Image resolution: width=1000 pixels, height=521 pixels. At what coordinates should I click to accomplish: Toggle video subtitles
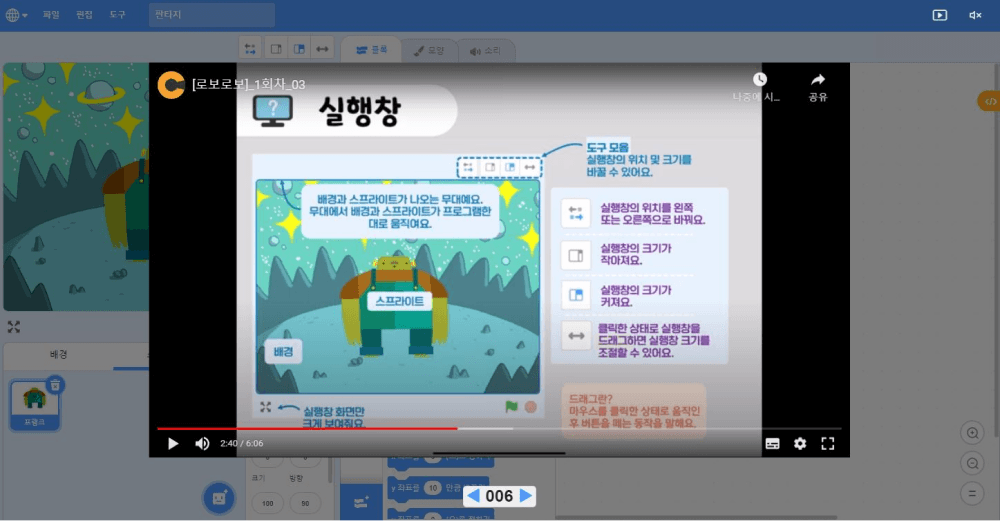click(772, 444)
